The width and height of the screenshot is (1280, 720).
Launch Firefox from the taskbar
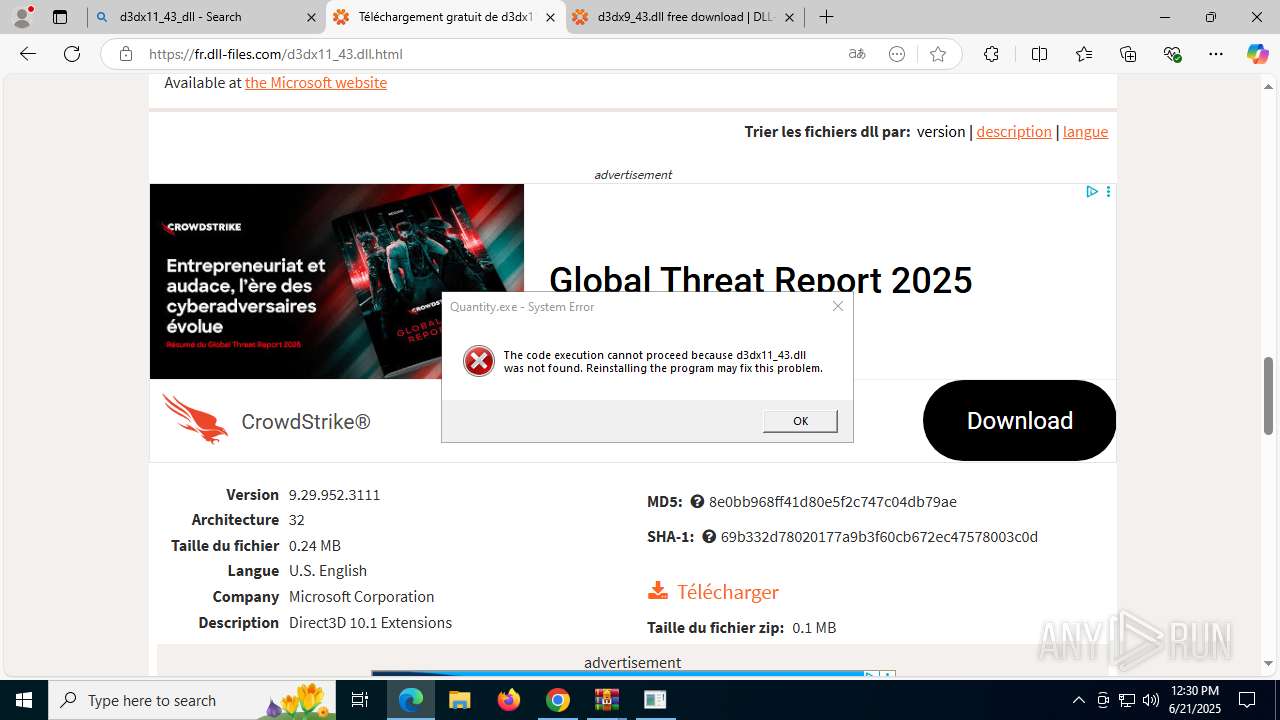tap(509, 700)
